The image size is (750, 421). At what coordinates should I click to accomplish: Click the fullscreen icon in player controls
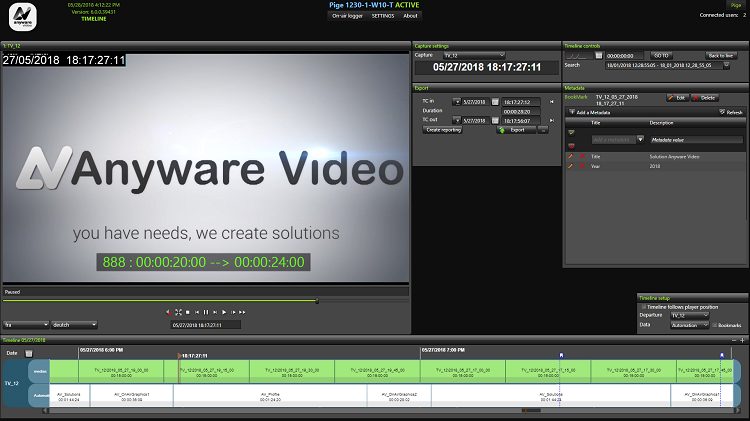pyautogui.click(x=177, y=312)
